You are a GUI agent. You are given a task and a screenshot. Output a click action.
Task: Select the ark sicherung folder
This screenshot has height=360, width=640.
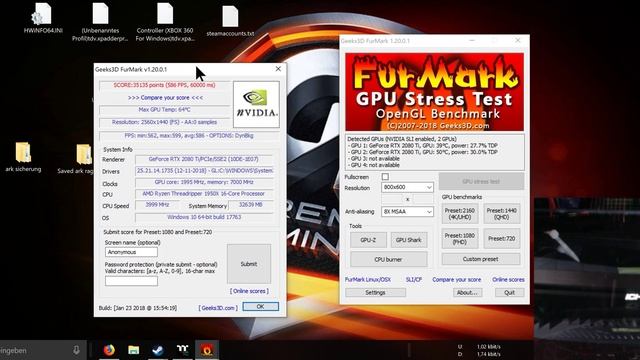coord(23,157)
